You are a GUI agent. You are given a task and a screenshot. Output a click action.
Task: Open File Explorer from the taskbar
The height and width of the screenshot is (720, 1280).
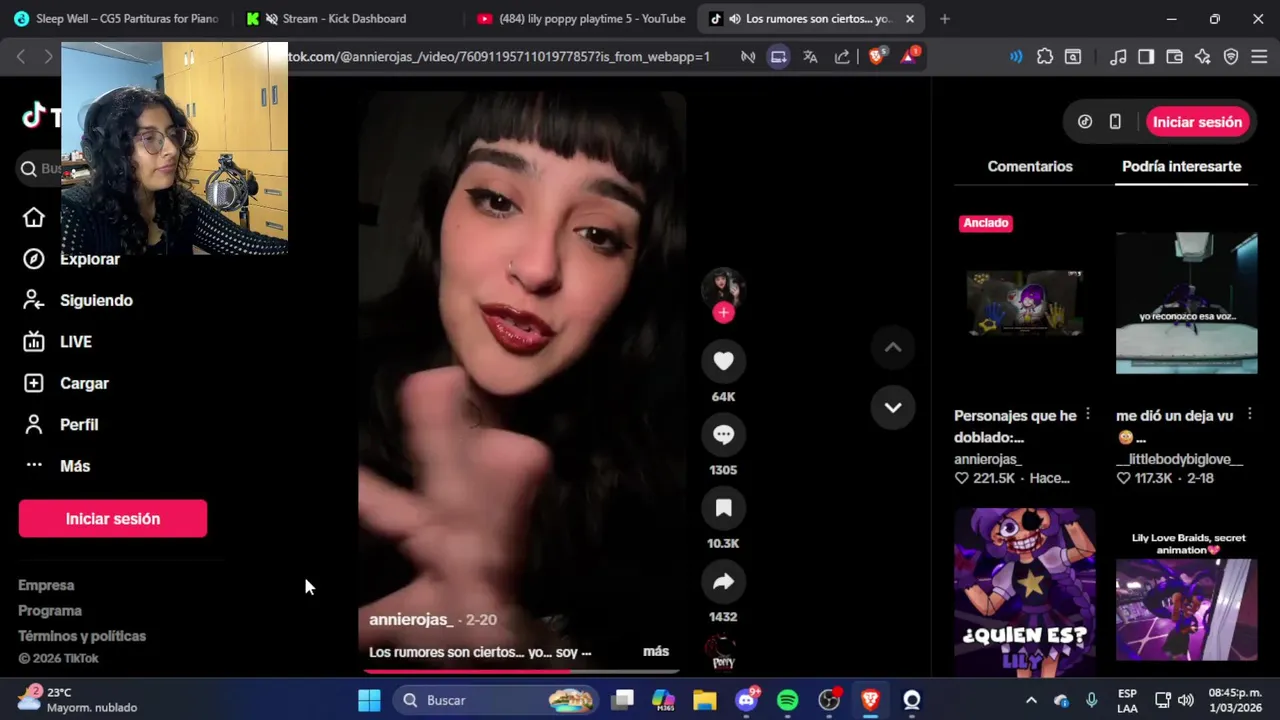(x=705, y=700)
